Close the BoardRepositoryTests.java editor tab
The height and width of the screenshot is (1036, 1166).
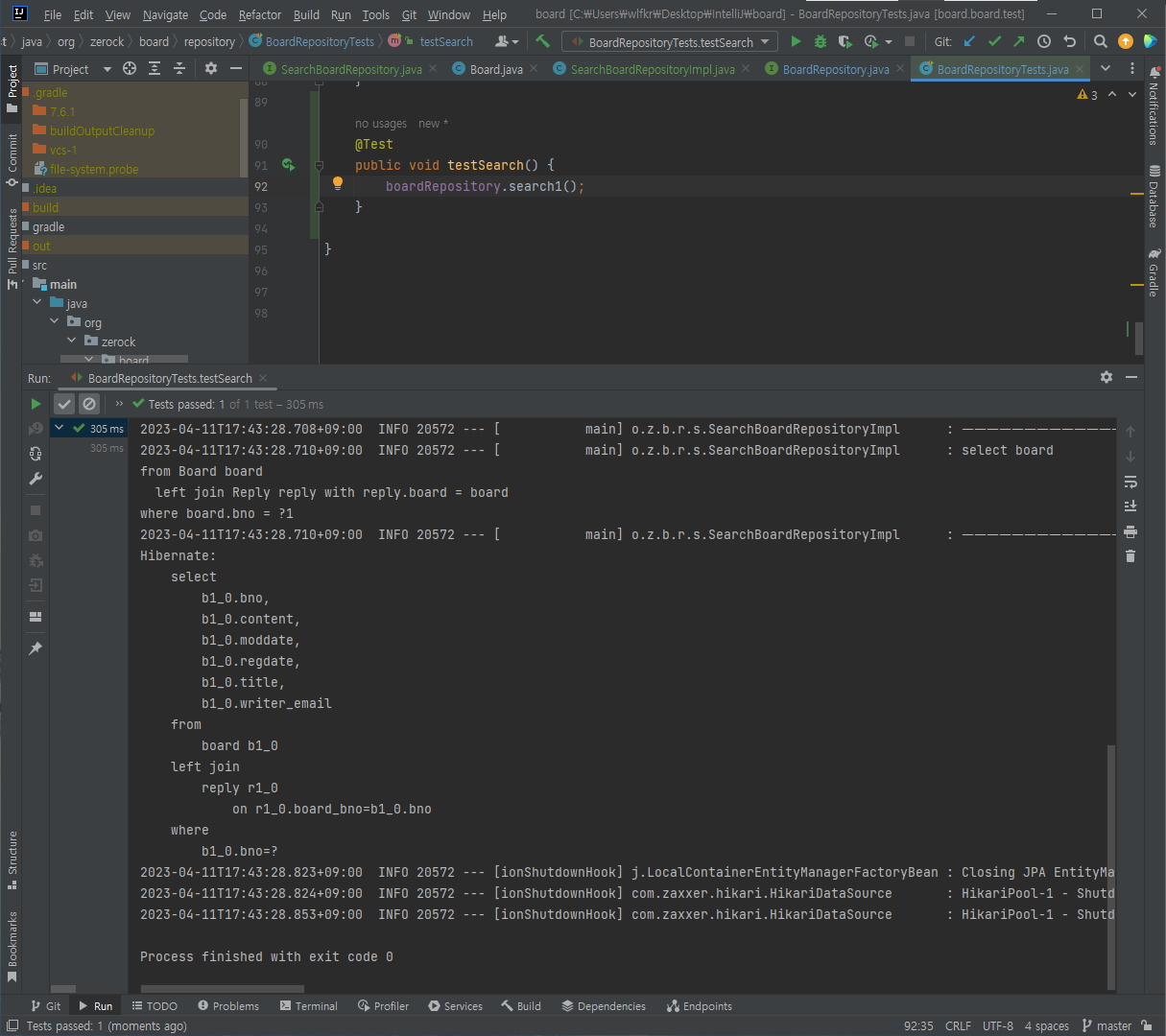1080,69
